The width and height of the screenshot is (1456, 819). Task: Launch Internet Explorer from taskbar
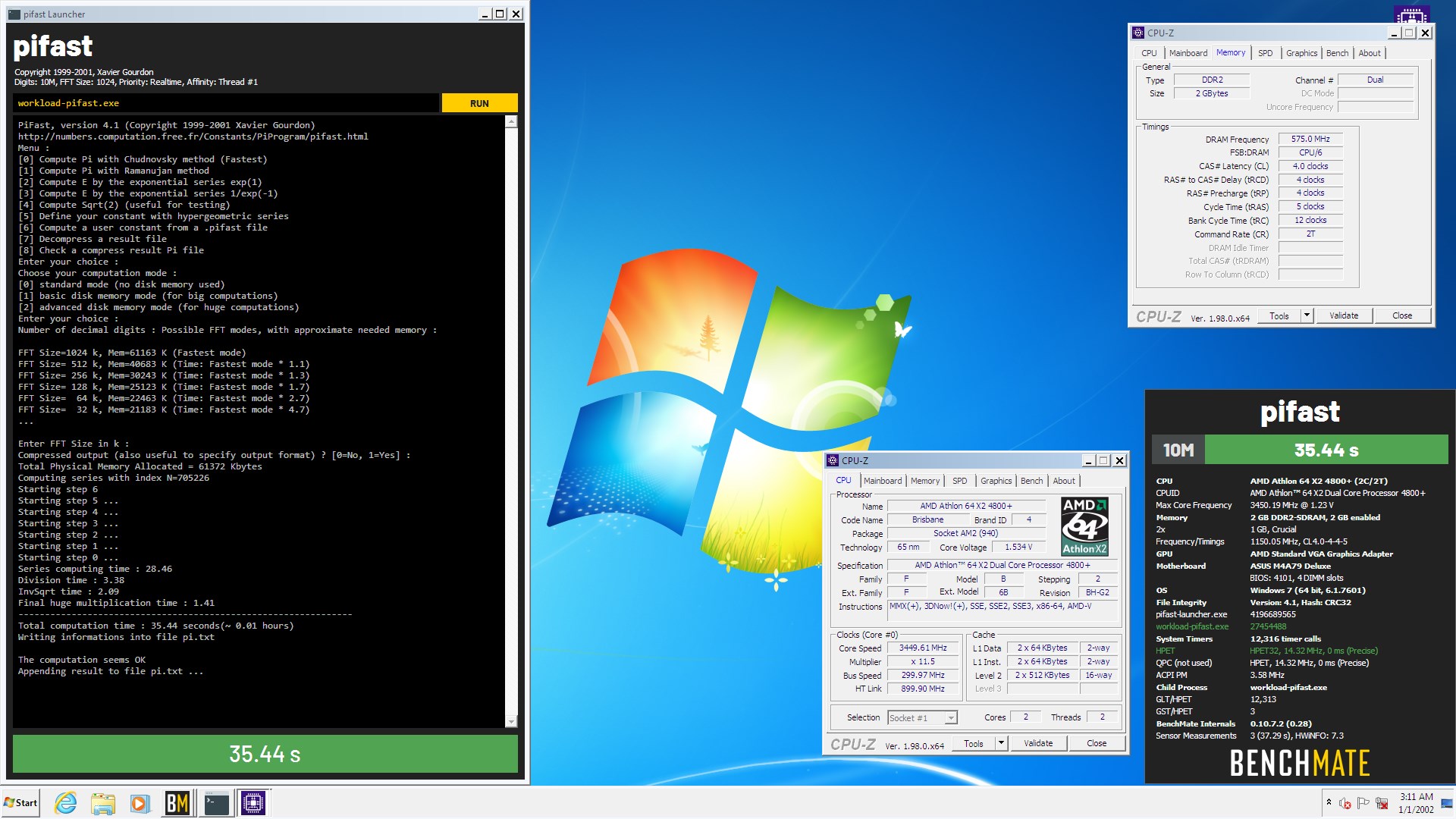[66, 803]
